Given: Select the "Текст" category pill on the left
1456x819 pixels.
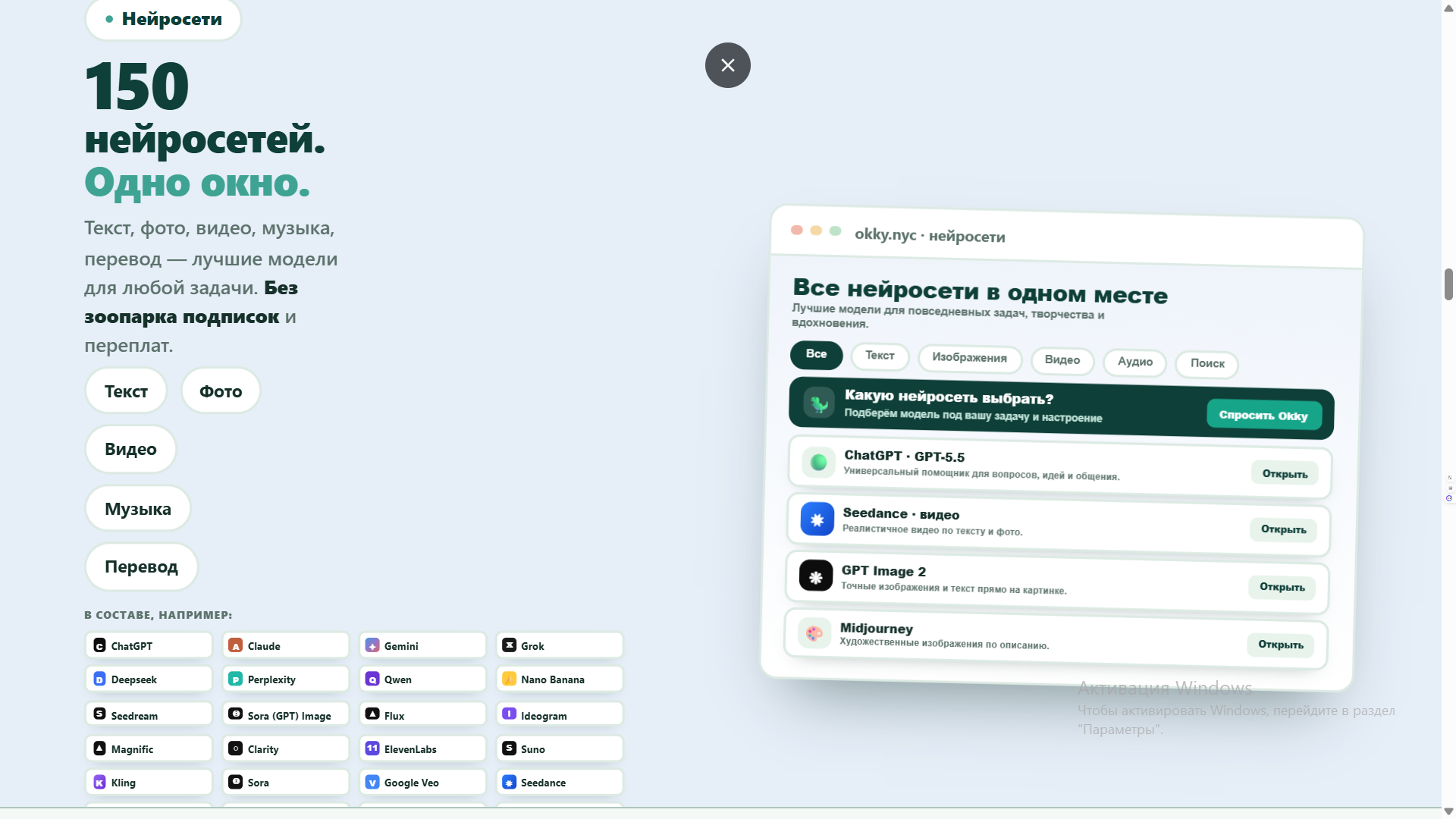Looking at the screenshot, I should [126, 391].
